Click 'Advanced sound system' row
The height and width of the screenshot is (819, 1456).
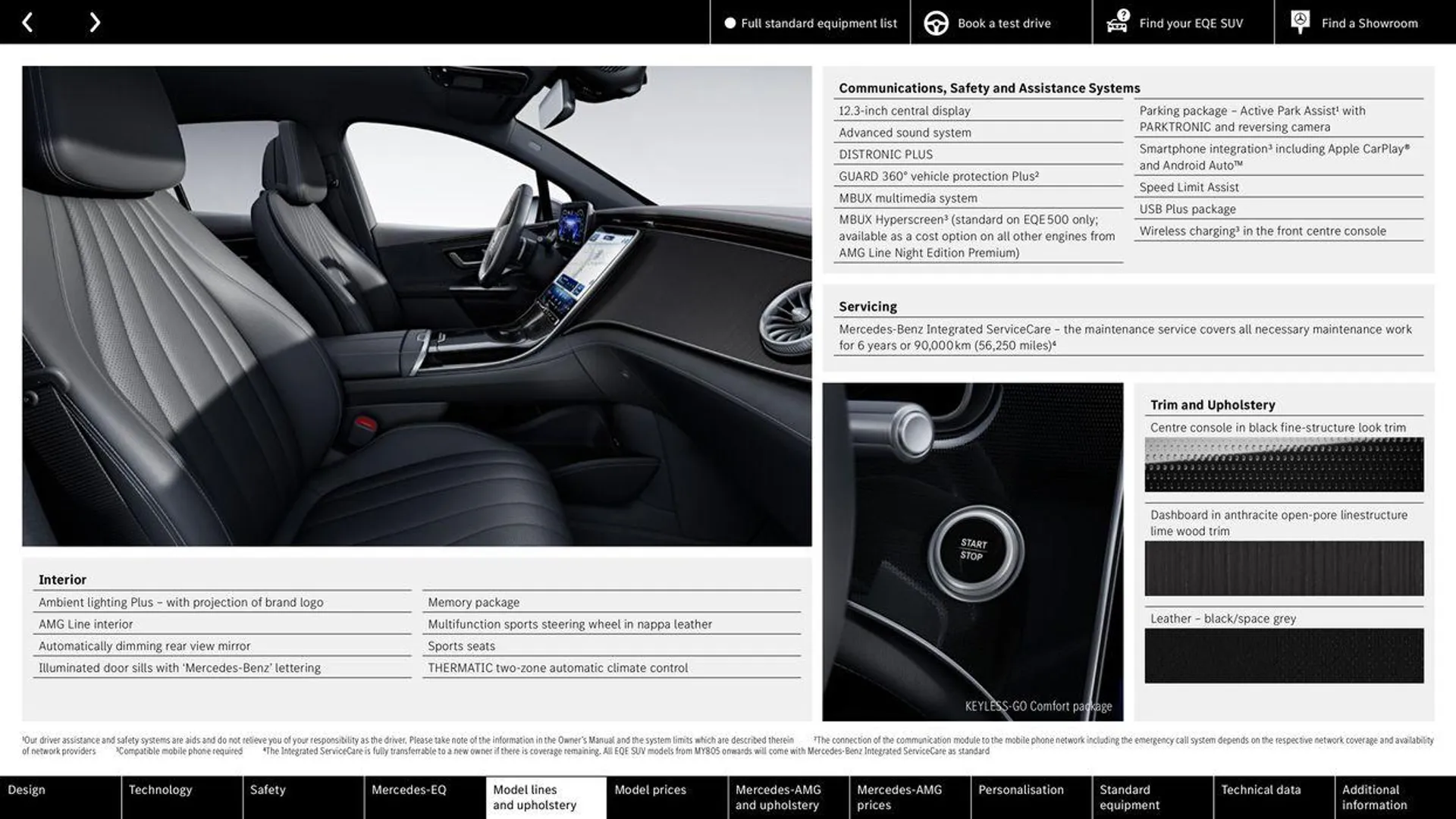[x=978, y=133]
